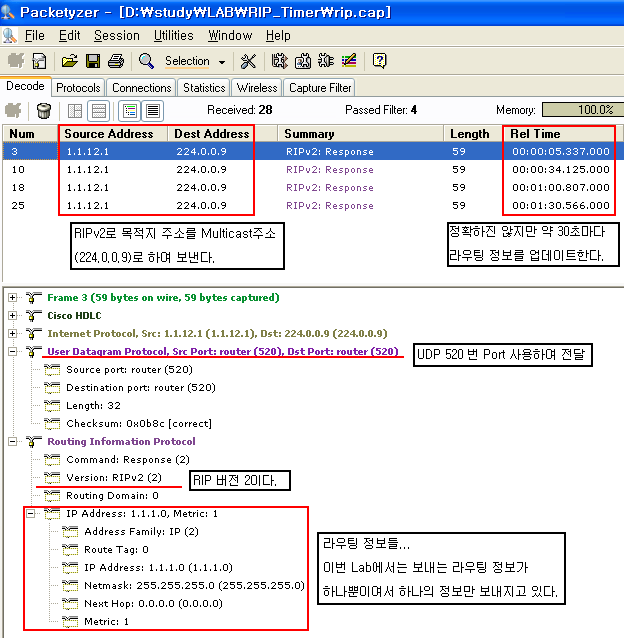The width and height of the screenshot is (624, 638).
Task: Select the Version: RIPv2 (2) field
Action: [x=114, y=478]
